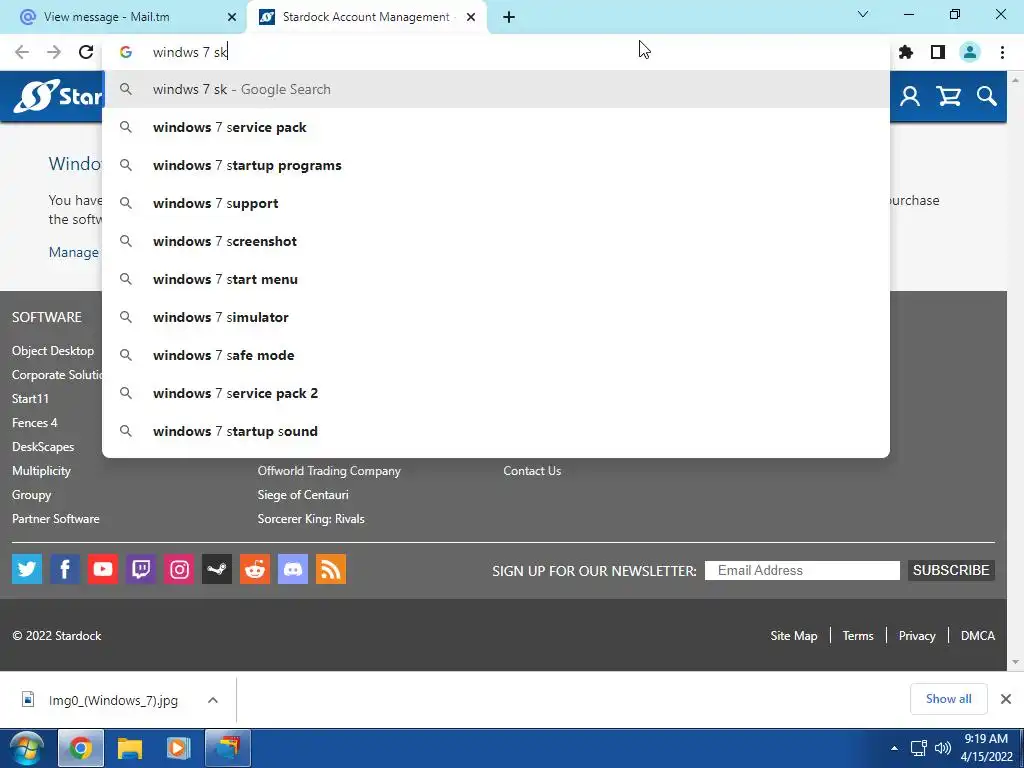This screenshot has width=1024, height=768.
Task: Click the Discord social icon
Action: (293, 569)
